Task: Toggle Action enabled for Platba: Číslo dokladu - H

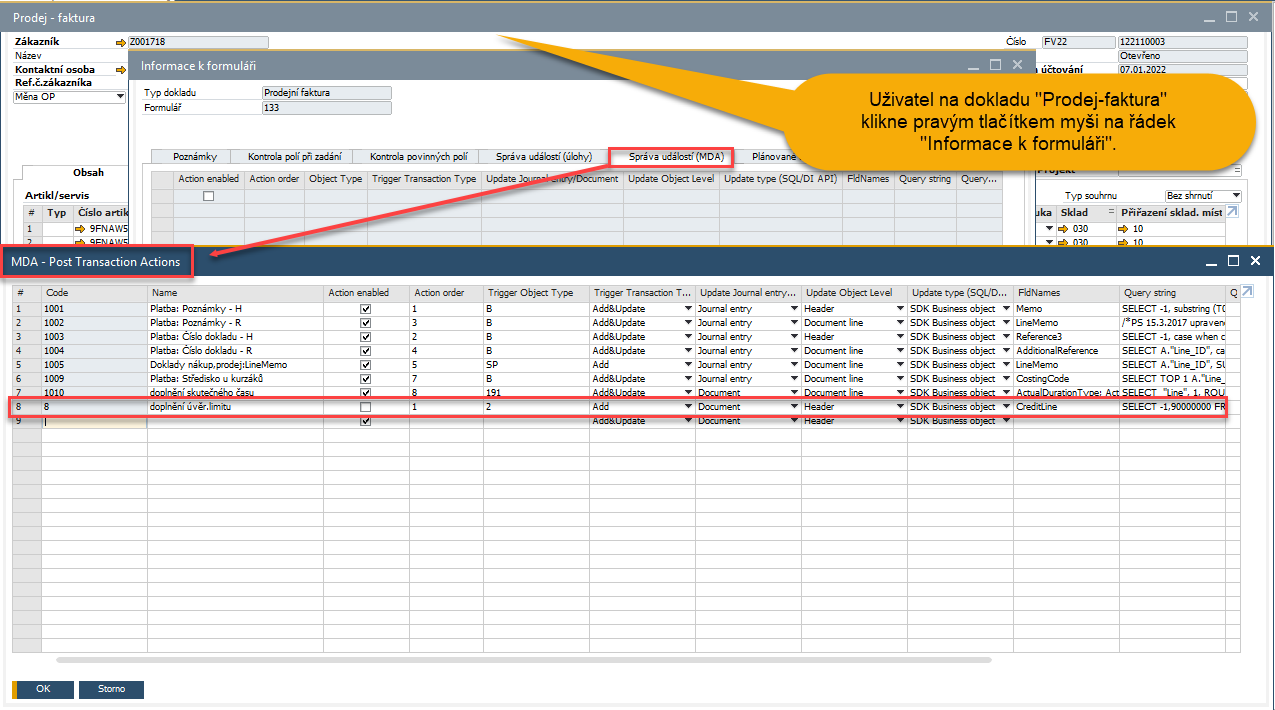Action: [365, 337]
